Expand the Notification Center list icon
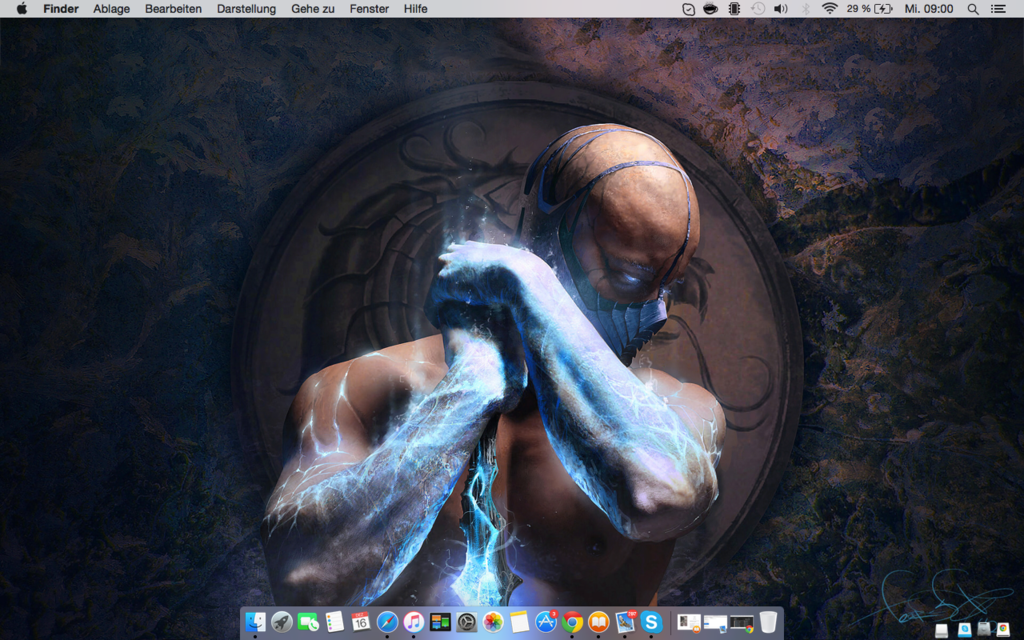Viewport: 1024px width, 640px height. point(998,9)
